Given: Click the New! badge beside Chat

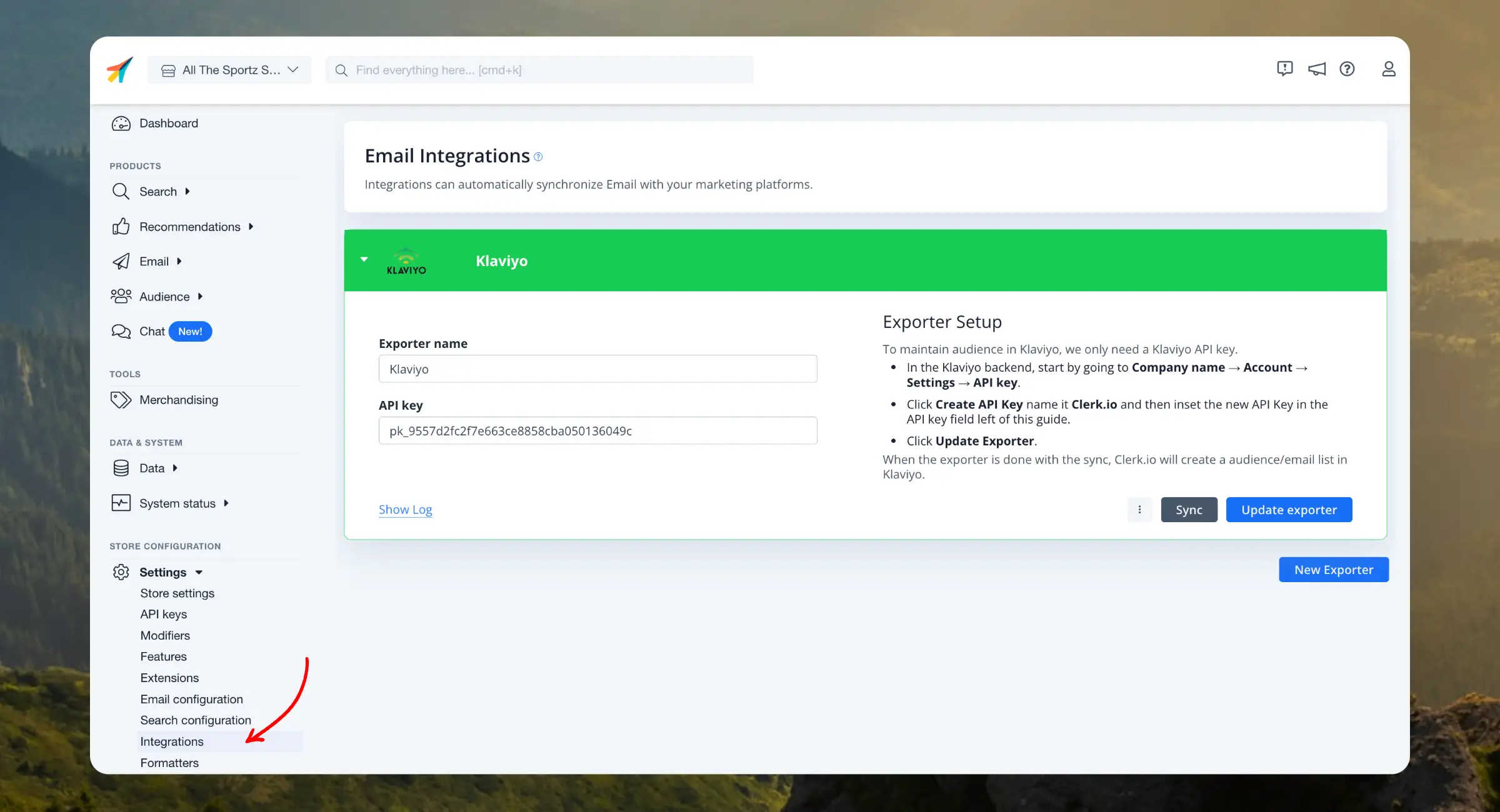Looking at the screenshot, I should coord(190,332).
